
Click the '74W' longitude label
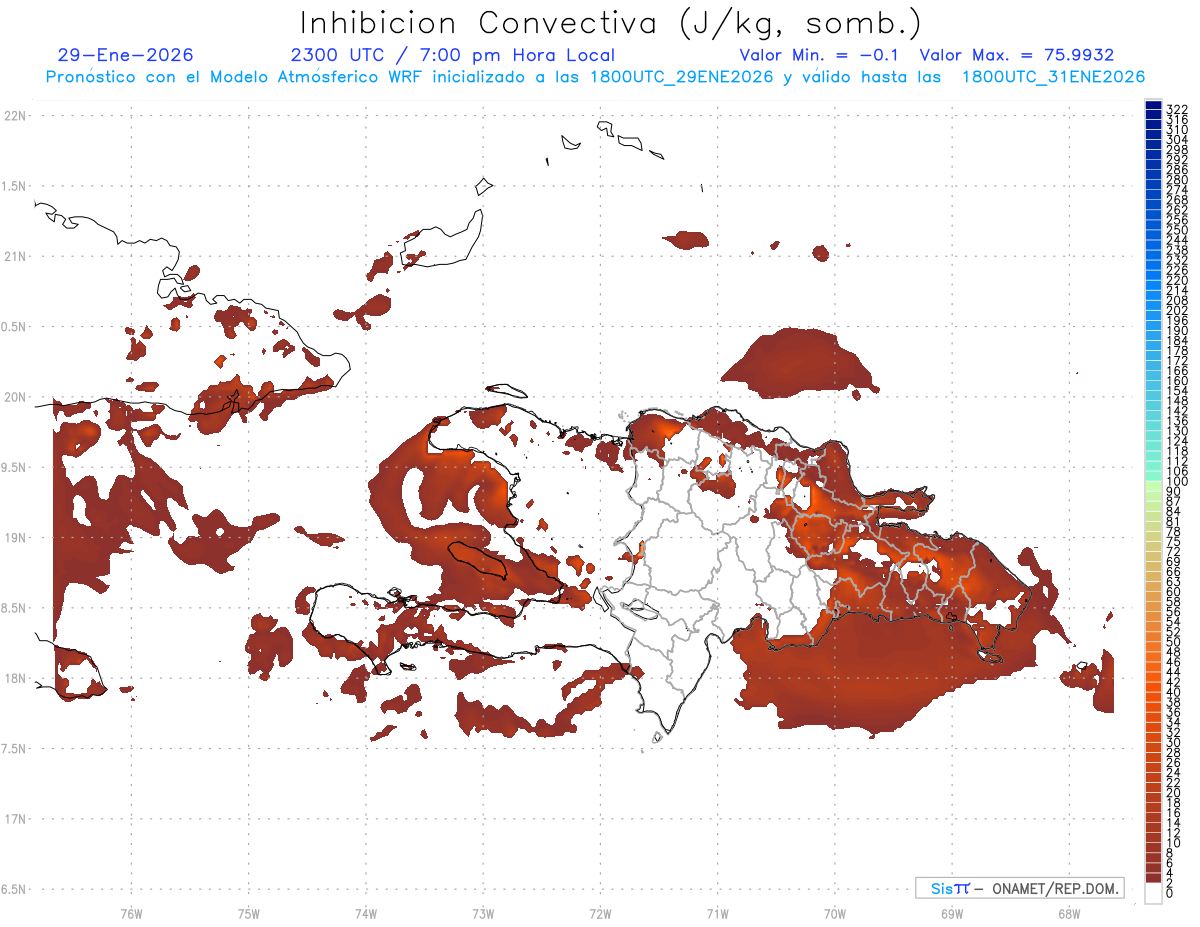[x=365, y=913]
